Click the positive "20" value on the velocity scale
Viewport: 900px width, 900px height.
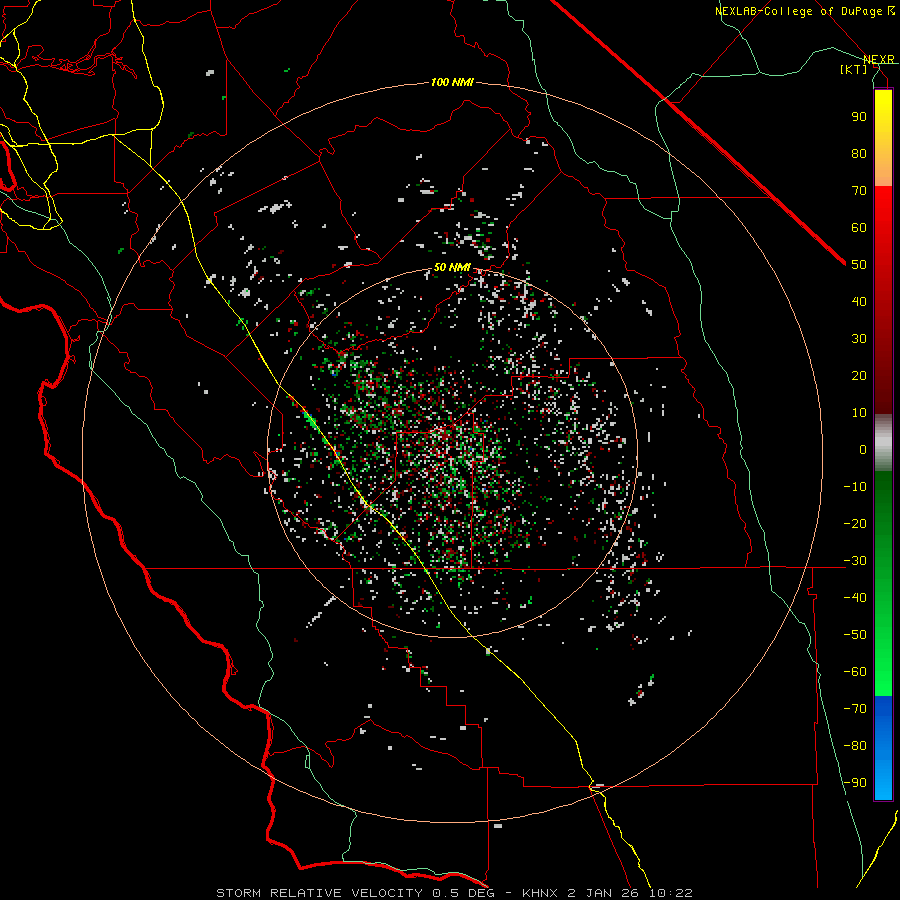pyautogui.click(x=859, y=375)
